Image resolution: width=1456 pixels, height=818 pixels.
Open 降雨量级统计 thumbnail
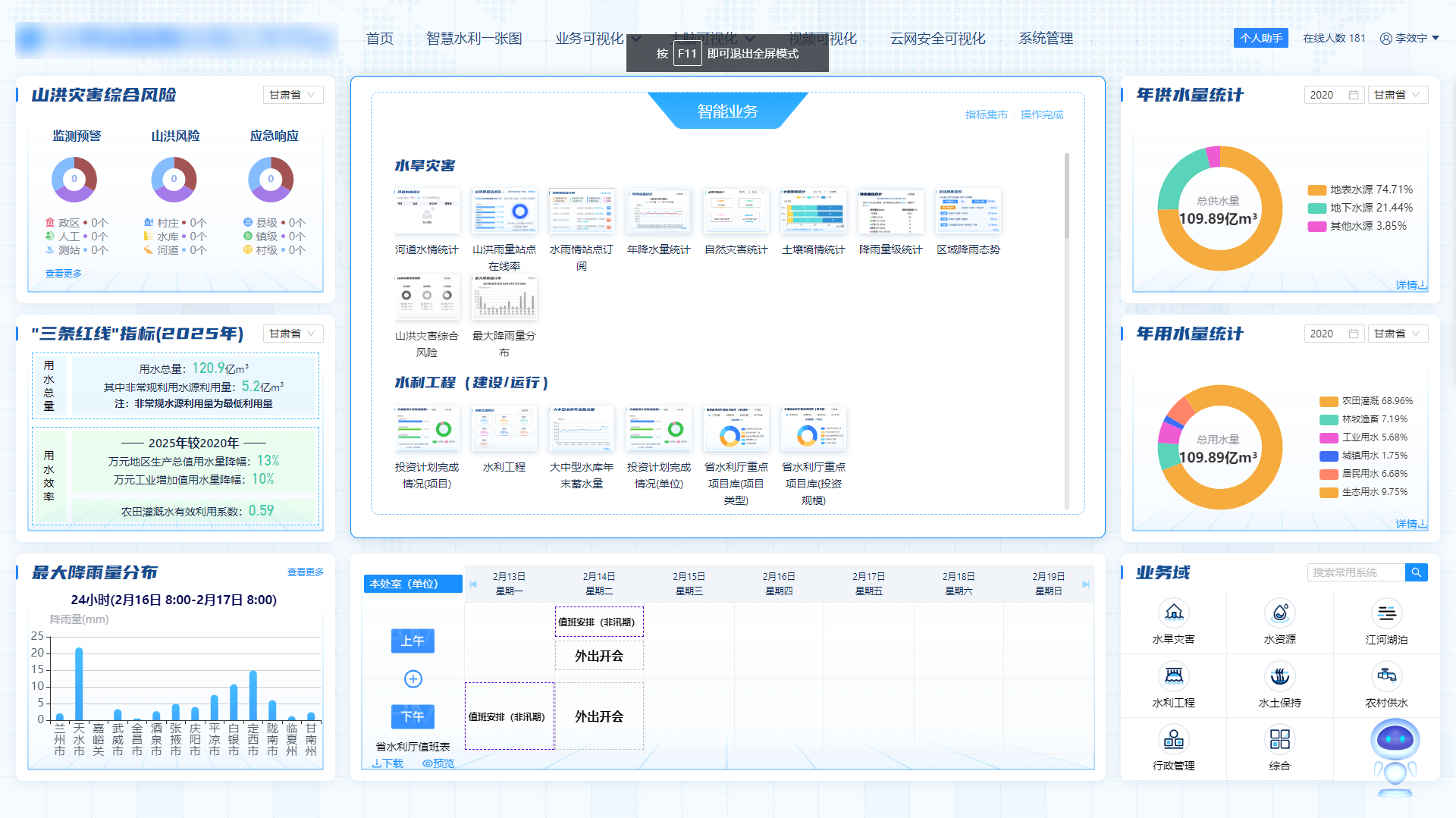[x=891, y=210]
